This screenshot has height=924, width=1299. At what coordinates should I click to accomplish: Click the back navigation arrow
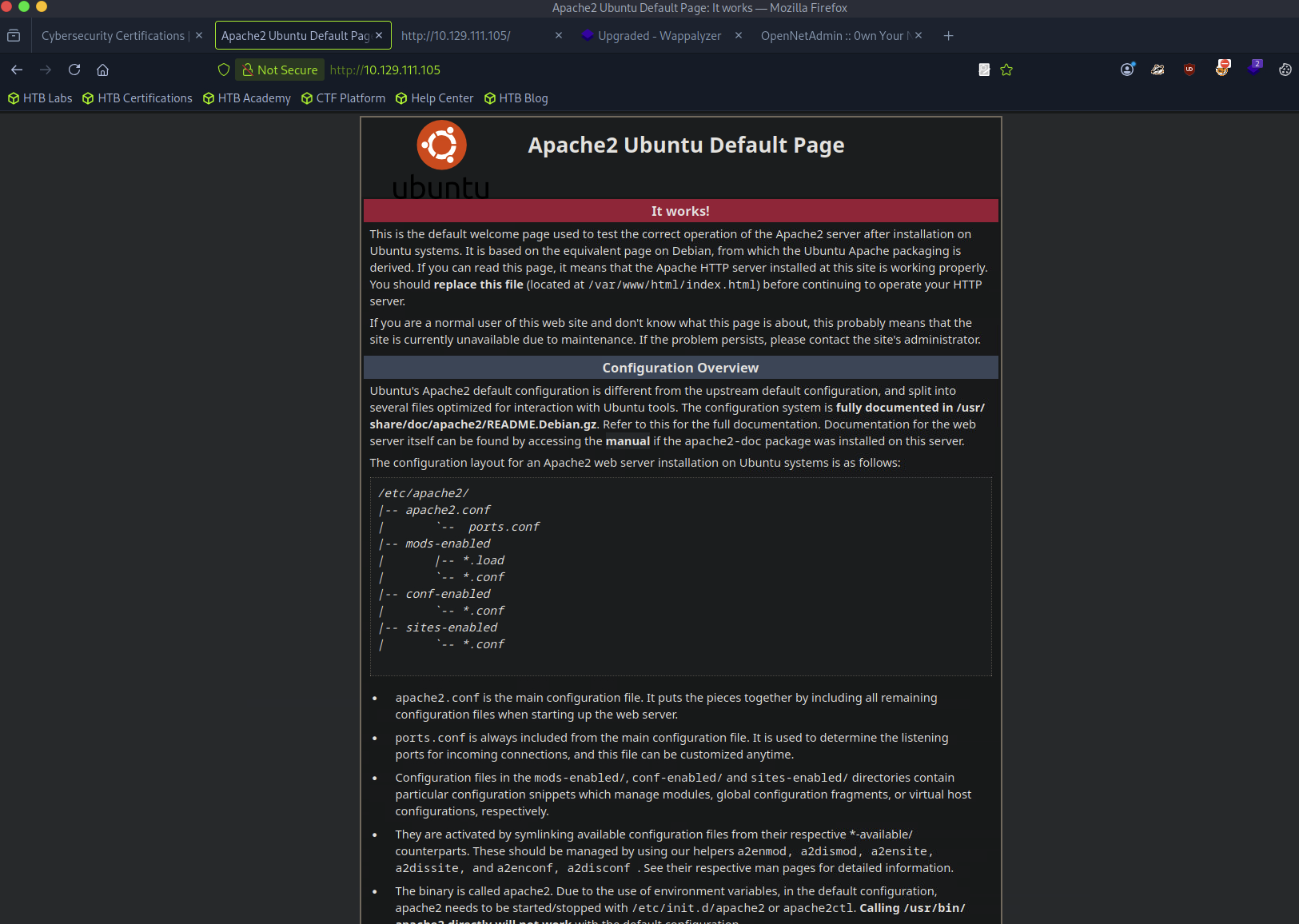point(17,70)
